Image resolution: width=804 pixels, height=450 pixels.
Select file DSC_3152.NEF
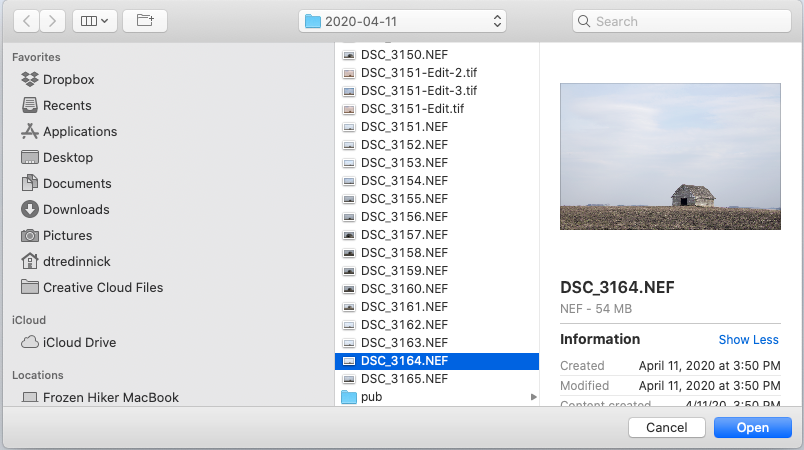coord(437,145)
